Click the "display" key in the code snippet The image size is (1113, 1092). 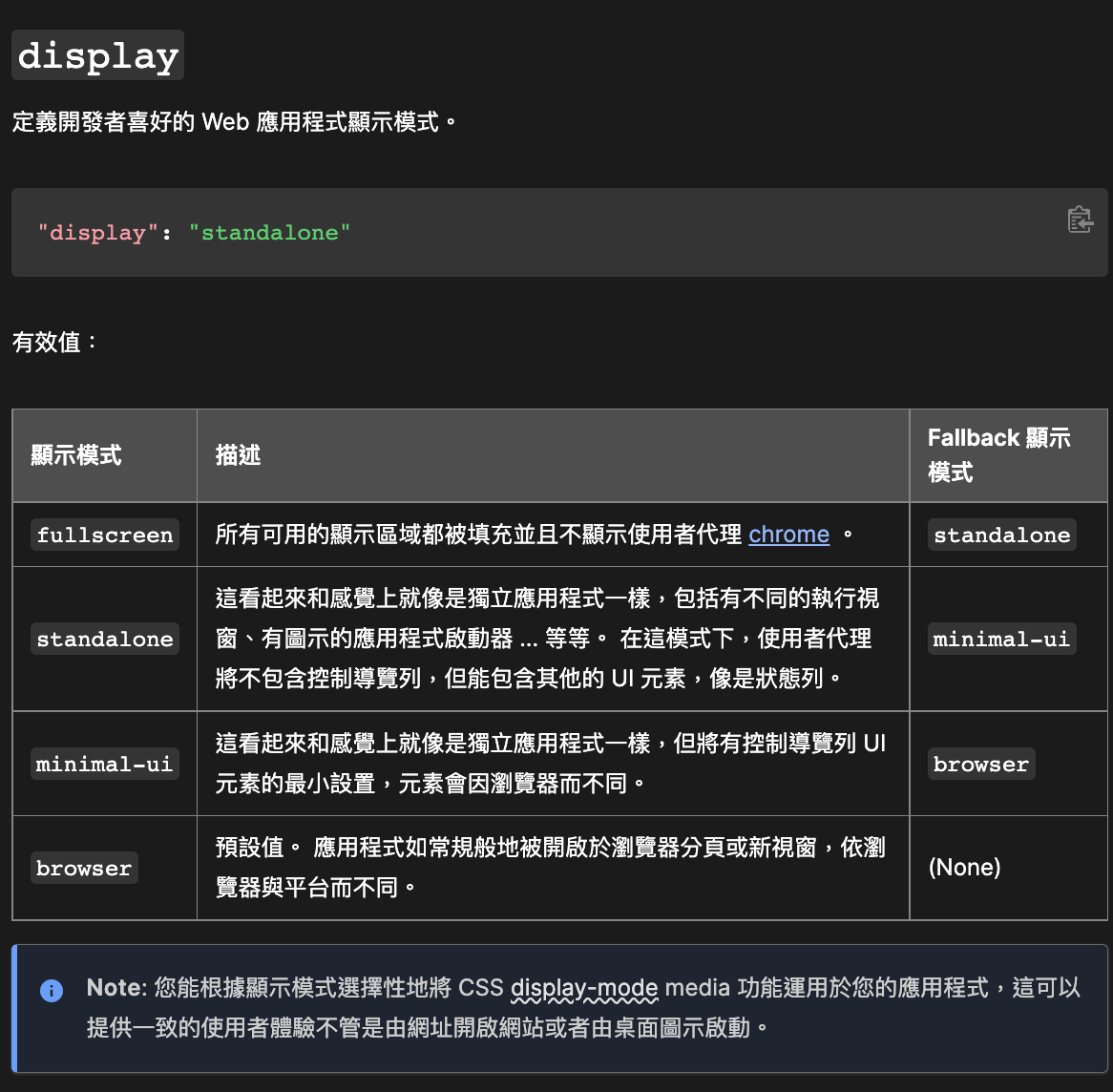click(97, 232)
